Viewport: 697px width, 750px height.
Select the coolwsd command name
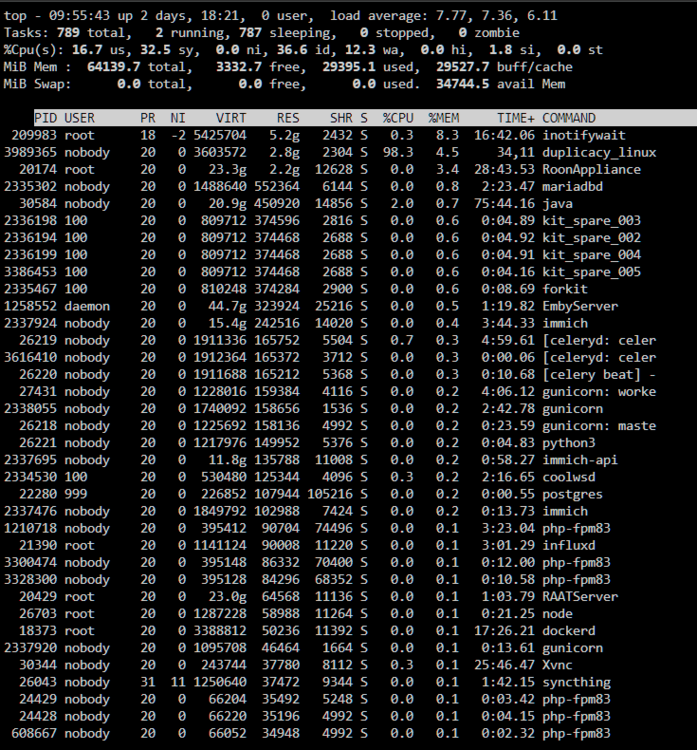tap(569, 477)
